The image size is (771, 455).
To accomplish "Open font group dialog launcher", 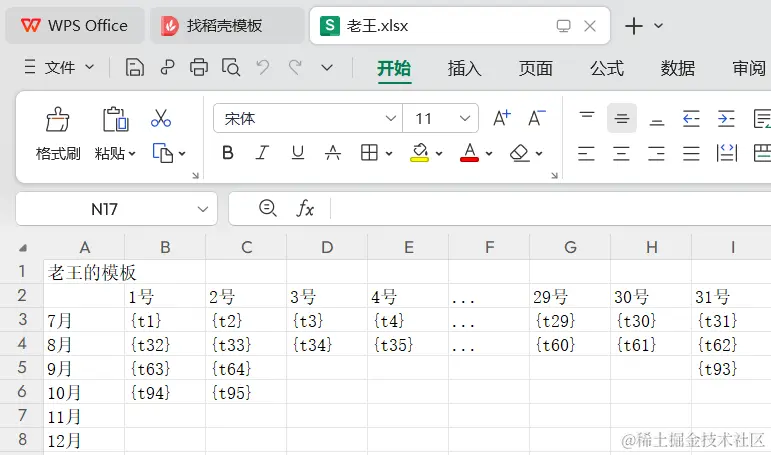I will 554,175.
